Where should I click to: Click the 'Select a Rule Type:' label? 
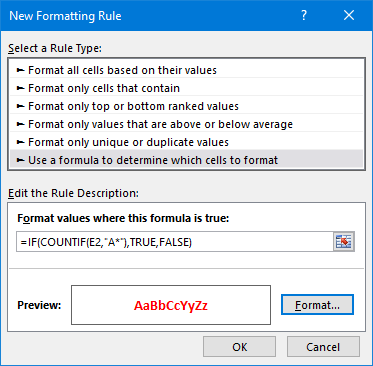point(55,48)
